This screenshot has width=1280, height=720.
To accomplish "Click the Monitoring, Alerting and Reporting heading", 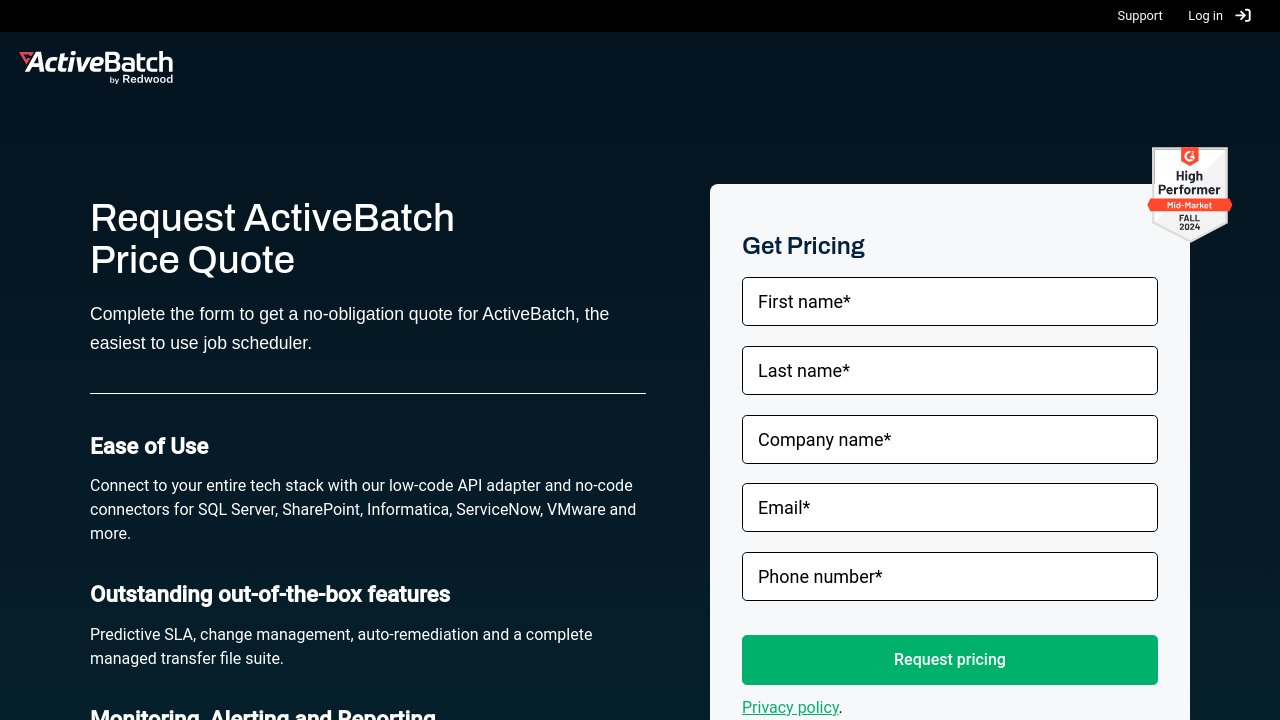I will pyautogui.click(x=263, y=714).
